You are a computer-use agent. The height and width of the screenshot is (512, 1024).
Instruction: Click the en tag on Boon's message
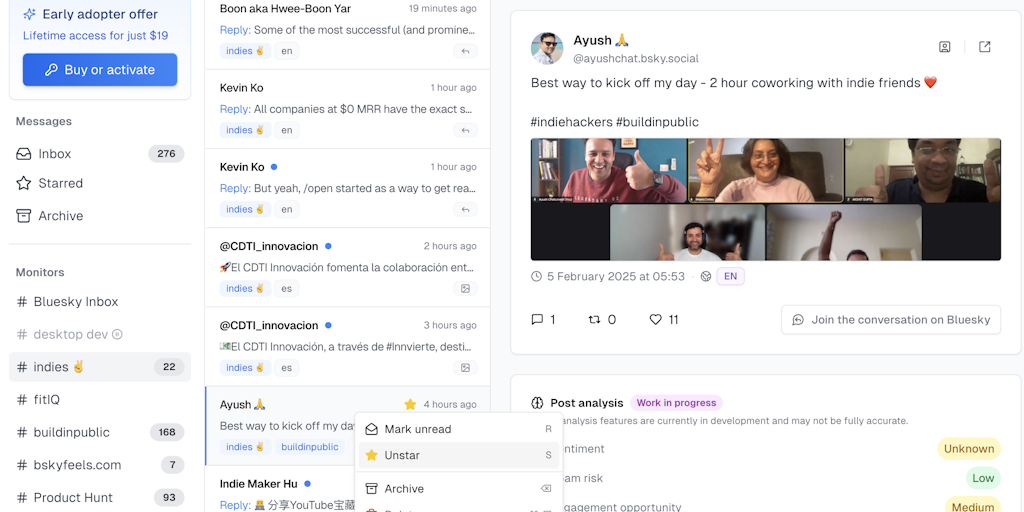[287, 51]
